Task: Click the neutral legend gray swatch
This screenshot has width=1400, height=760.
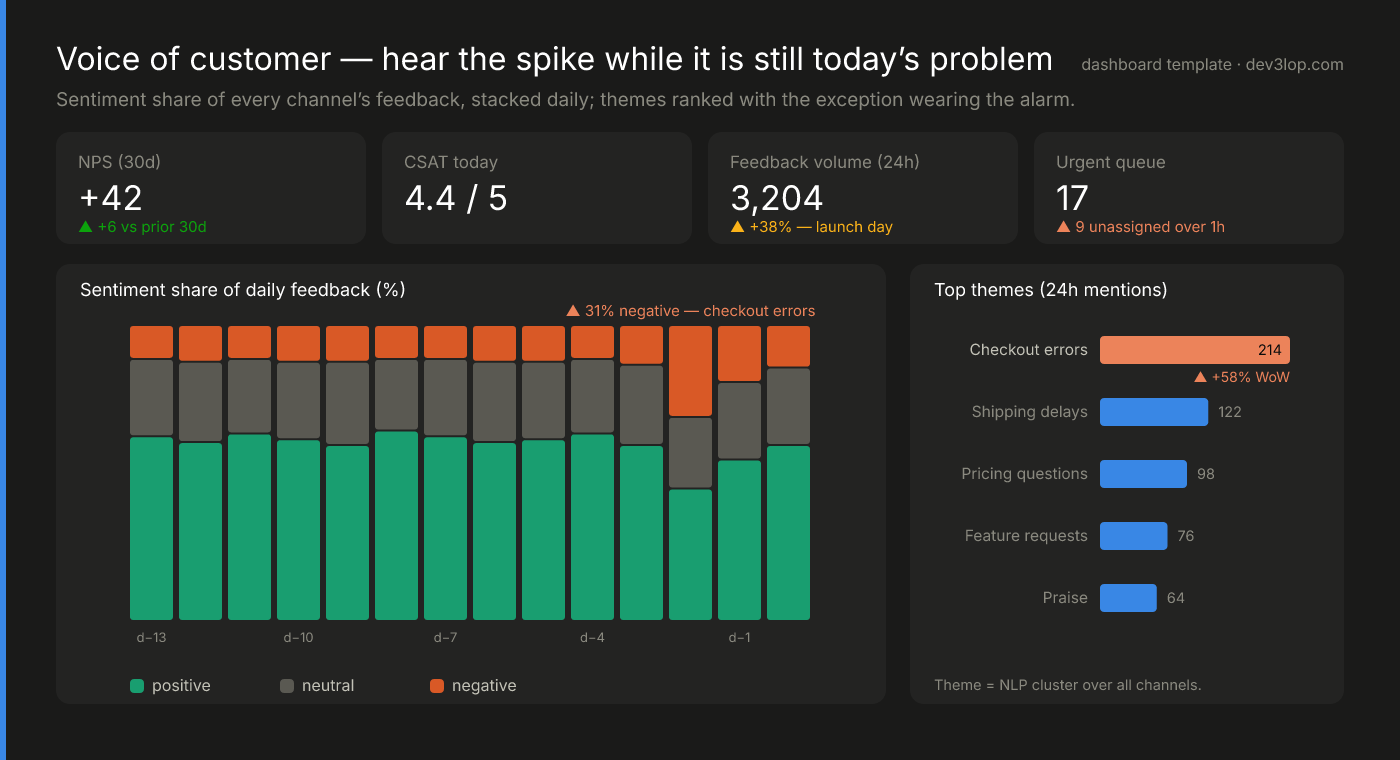Action: [x=287, y=686]
